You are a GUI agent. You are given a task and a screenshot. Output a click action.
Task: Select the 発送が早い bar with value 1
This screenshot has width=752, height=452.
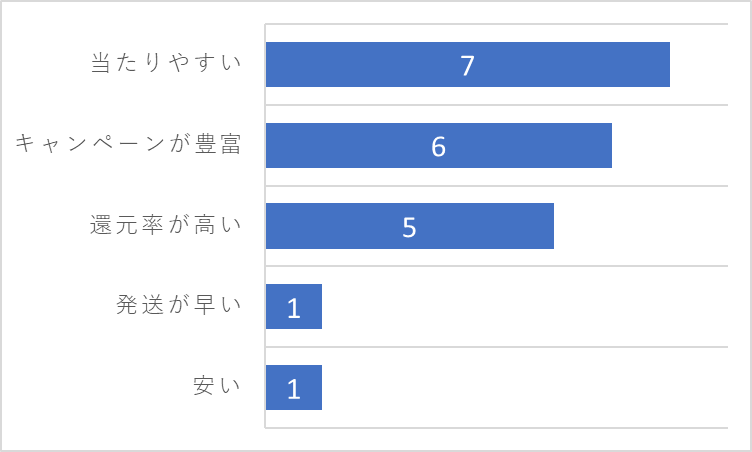point(294,307)
